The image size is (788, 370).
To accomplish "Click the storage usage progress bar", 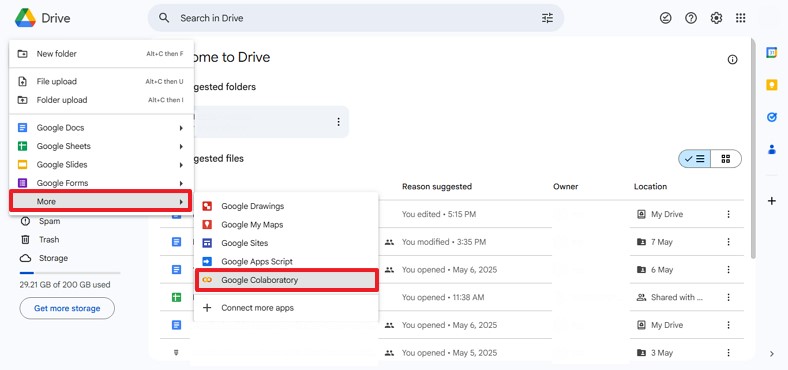I will pyautogui.click(x=70, y=273).
